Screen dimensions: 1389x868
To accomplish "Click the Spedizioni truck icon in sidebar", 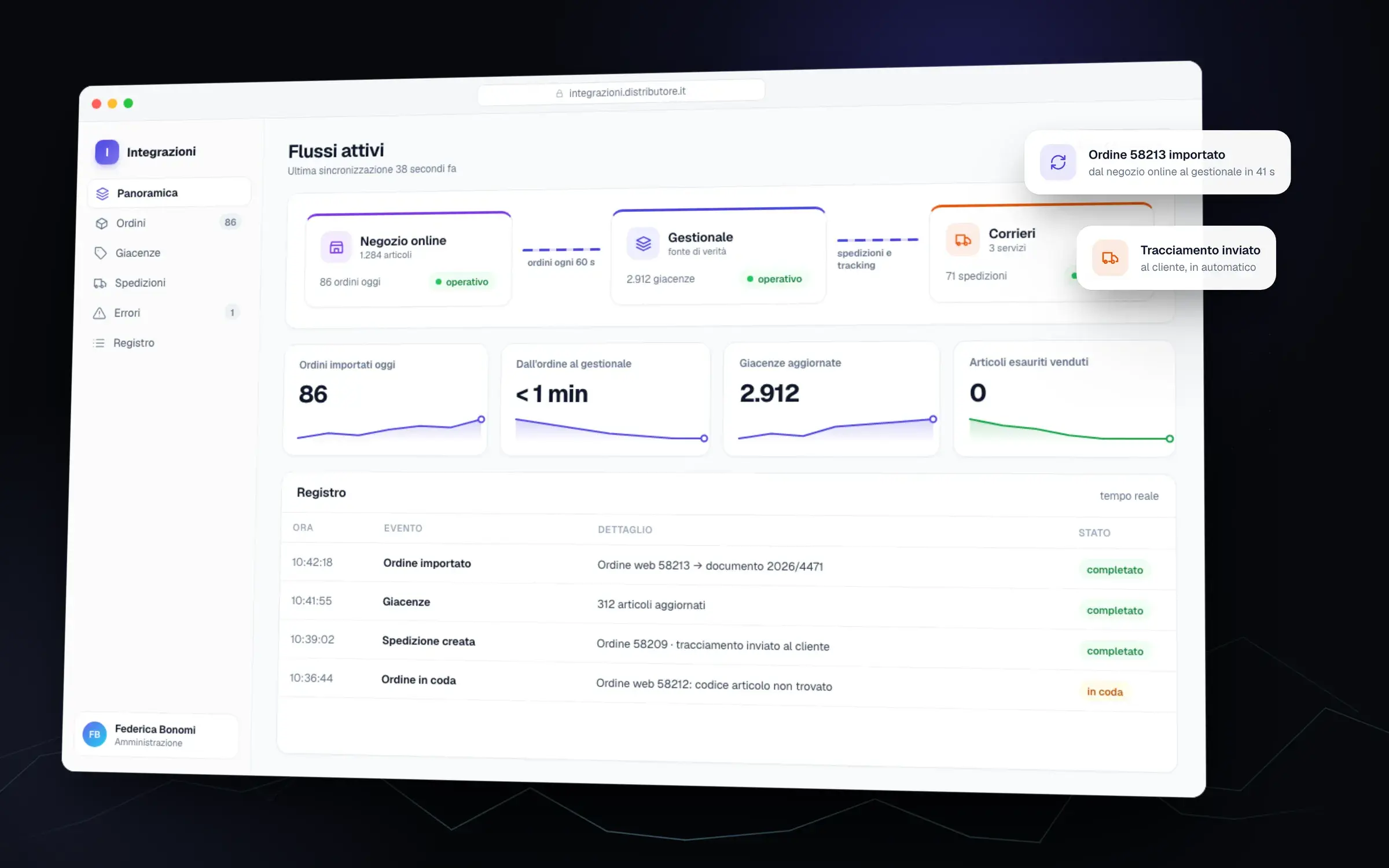I will (100, 283).
